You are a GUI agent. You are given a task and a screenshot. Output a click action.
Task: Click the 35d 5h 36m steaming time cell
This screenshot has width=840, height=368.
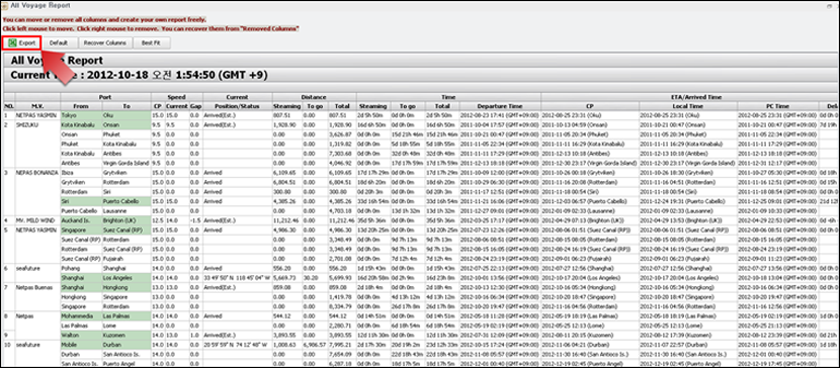373,220
